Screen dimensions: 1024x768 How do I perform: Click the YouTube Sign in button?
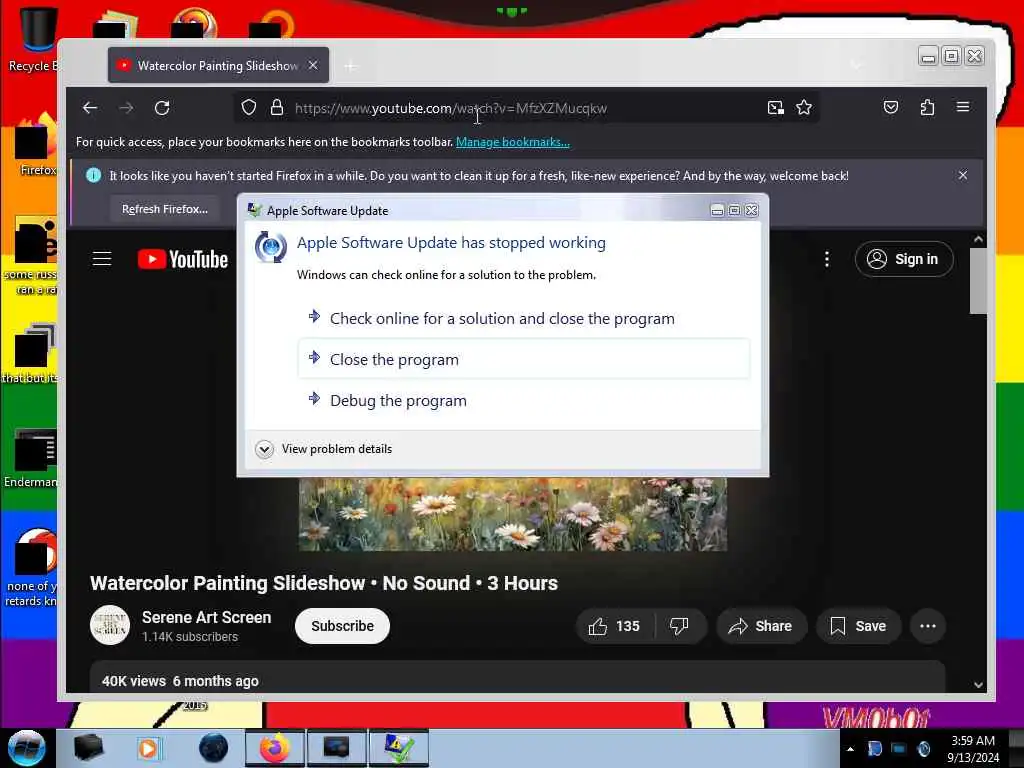click(904, 259)
